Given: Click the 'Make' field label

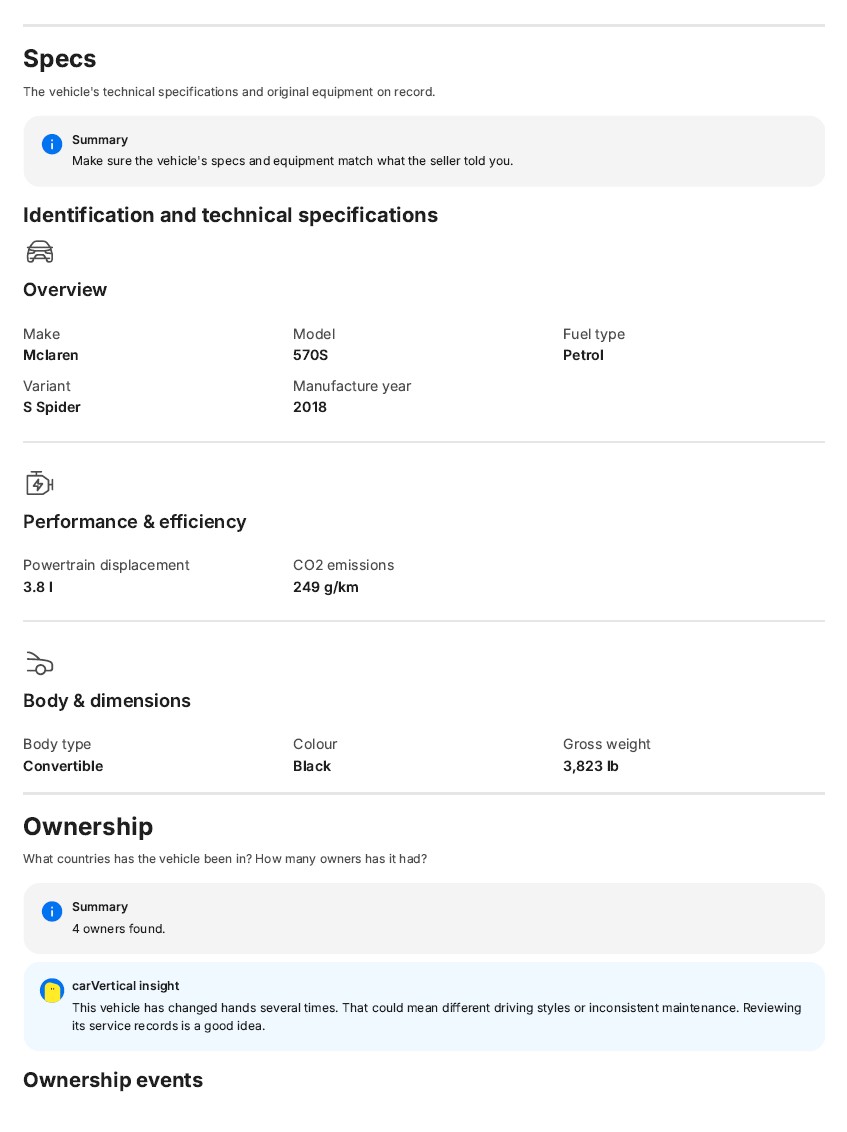Looking at the screenshot, I should pyautogui.click(x=41, y=334).
